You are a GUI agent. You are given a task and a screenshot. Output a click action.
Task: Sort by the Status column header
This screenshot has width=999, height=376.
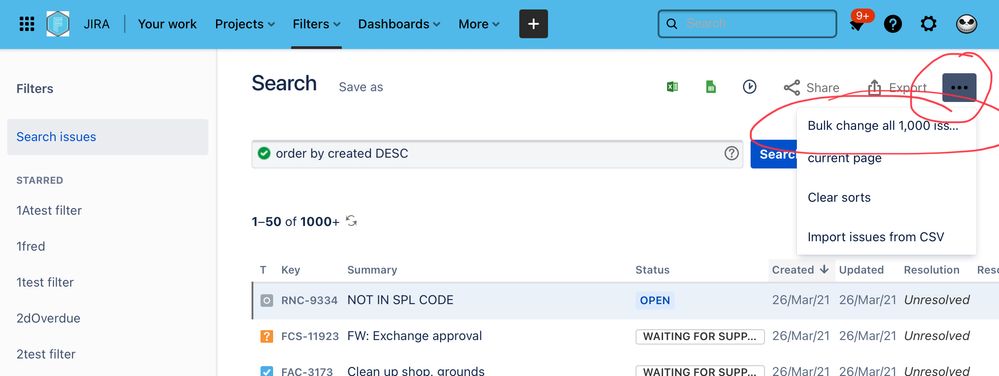[x=652, y=270]
